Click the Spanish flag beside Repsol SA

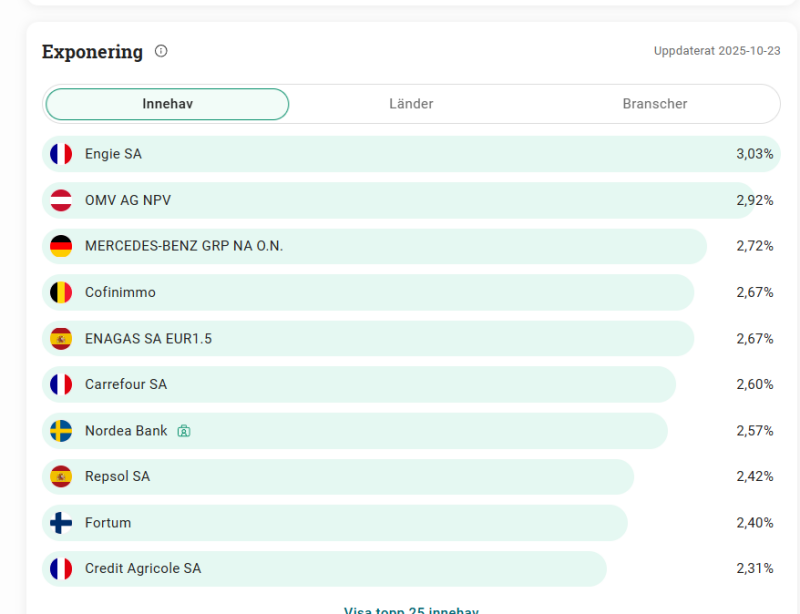click(61, 476)
